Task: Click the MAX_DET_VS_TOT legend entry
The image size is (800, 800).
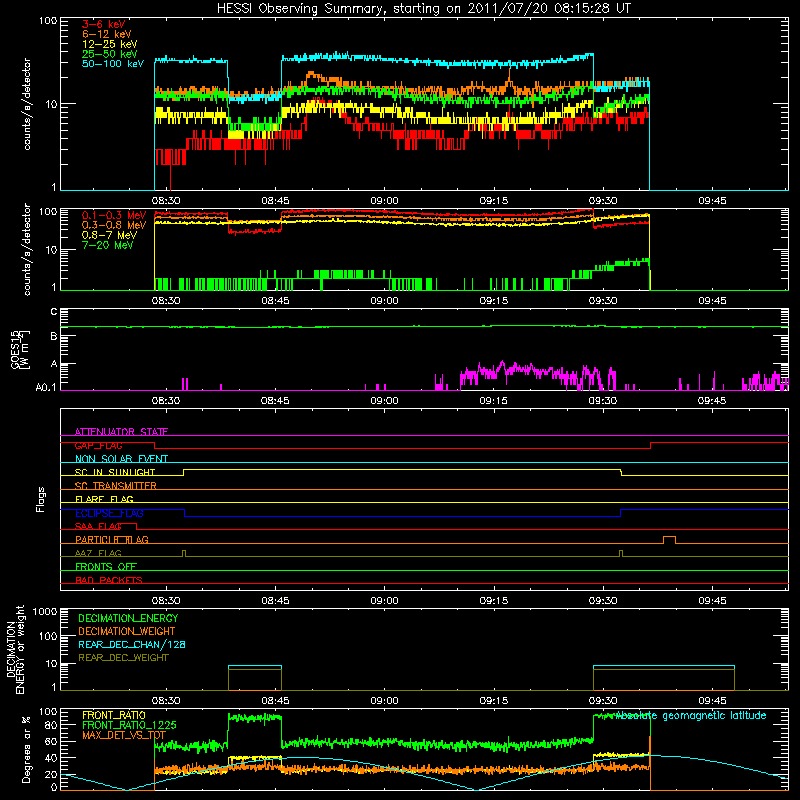Action: coord(123,735)
